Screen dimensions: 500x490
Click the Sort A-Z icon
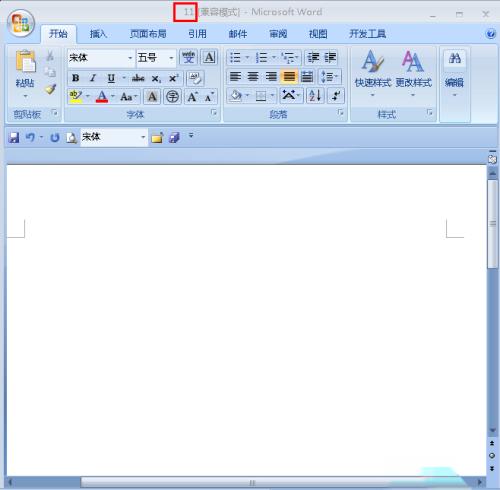(x=315, y=96)
